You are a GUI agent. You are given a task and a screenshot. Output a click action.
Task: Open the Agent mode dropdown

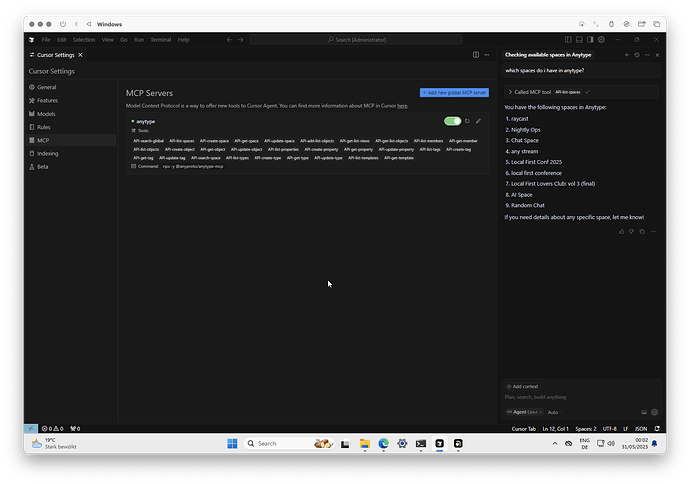[x=524, y=412]
